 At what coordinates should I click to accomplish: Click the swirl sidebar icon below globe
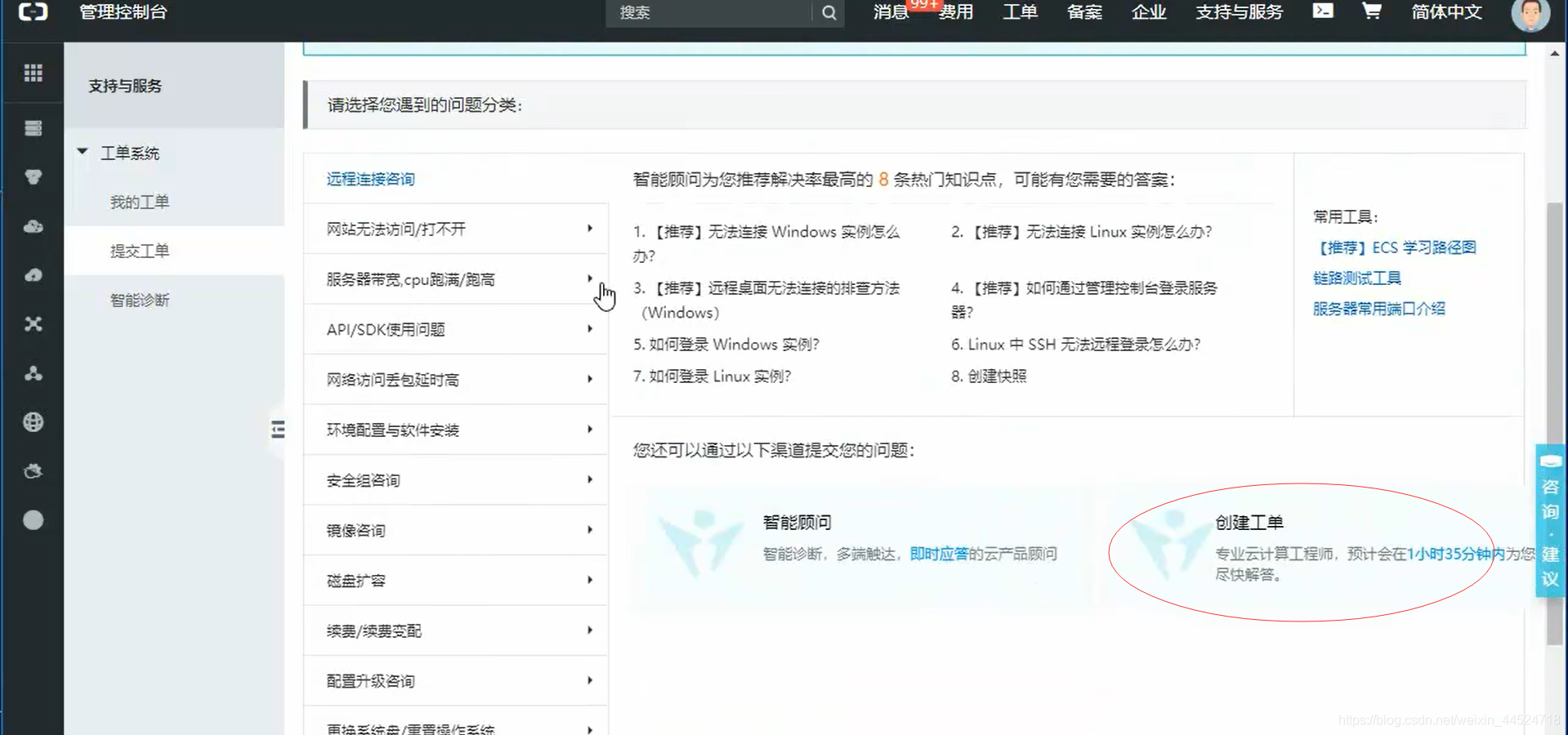tap(33, 471)
